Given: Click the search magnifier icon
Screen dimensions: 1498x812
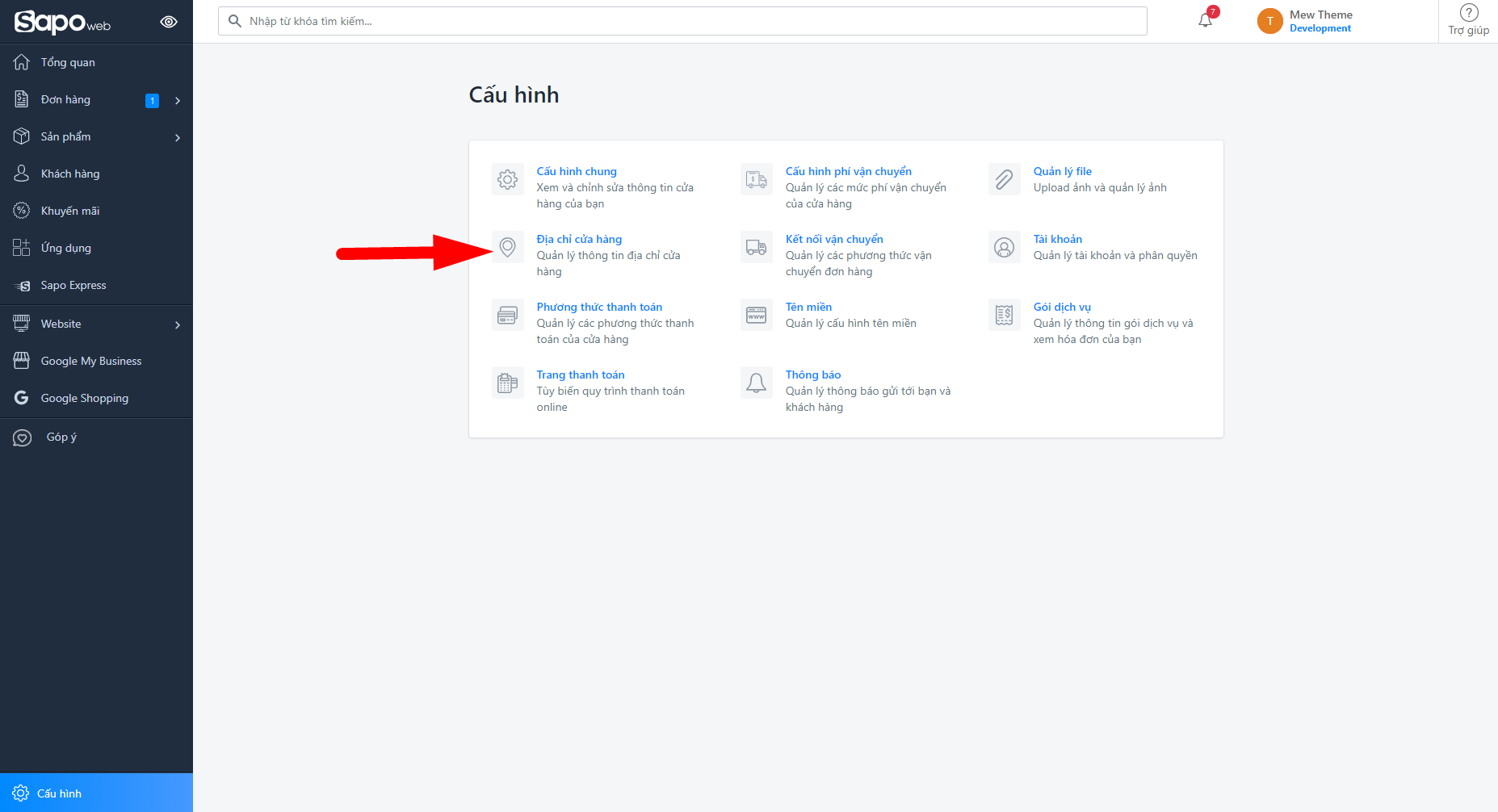Looking at the screenshot, I should [x=235, y=21].
